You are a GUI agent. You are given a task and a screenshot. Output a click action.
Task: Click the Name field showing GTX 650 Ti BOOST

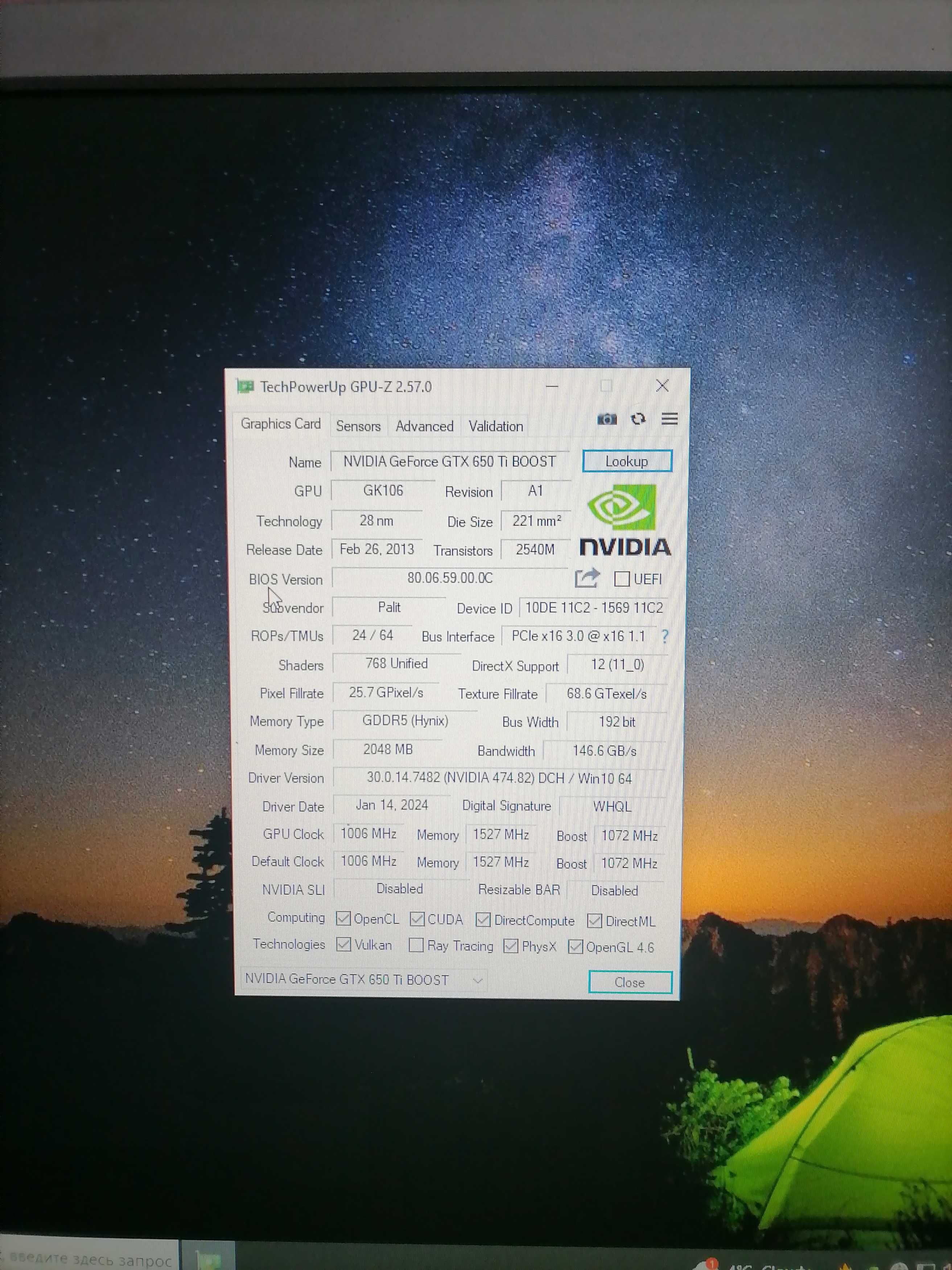(450, 462)
